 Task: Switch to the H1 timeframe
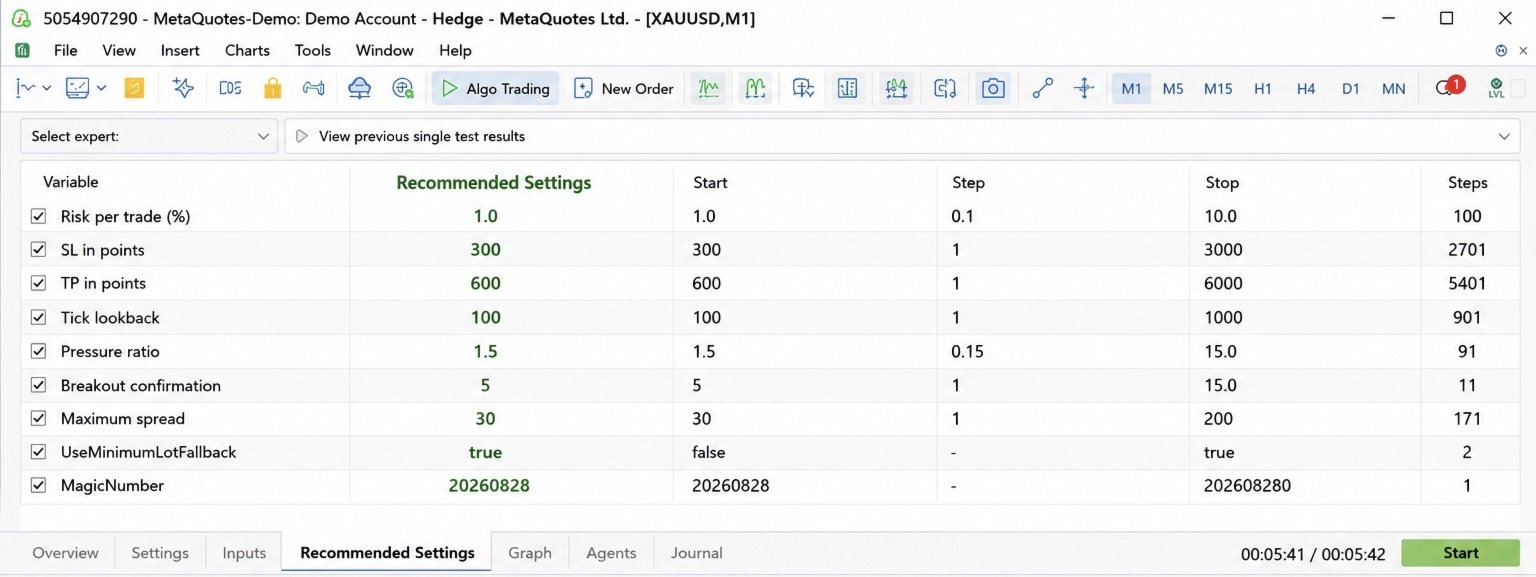tap(1263, 88)
